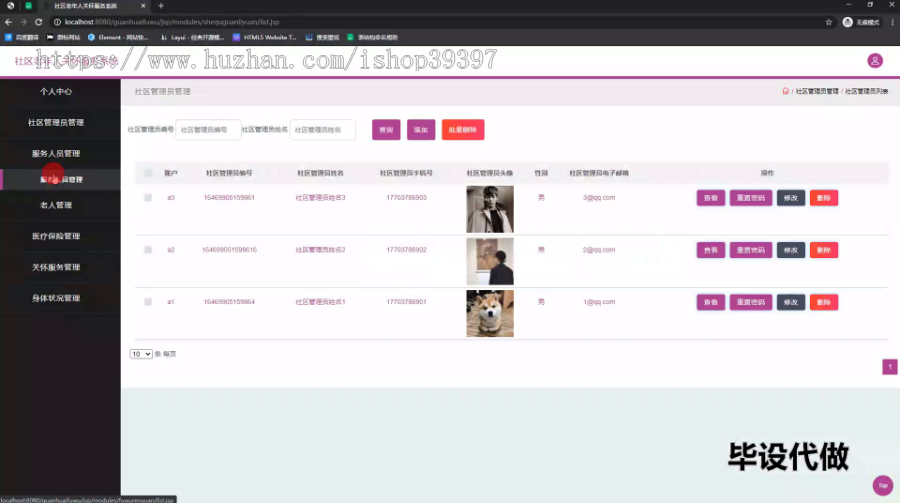
Task: Click name cell 社区管理员姓名1
Action: coord(320,302)
